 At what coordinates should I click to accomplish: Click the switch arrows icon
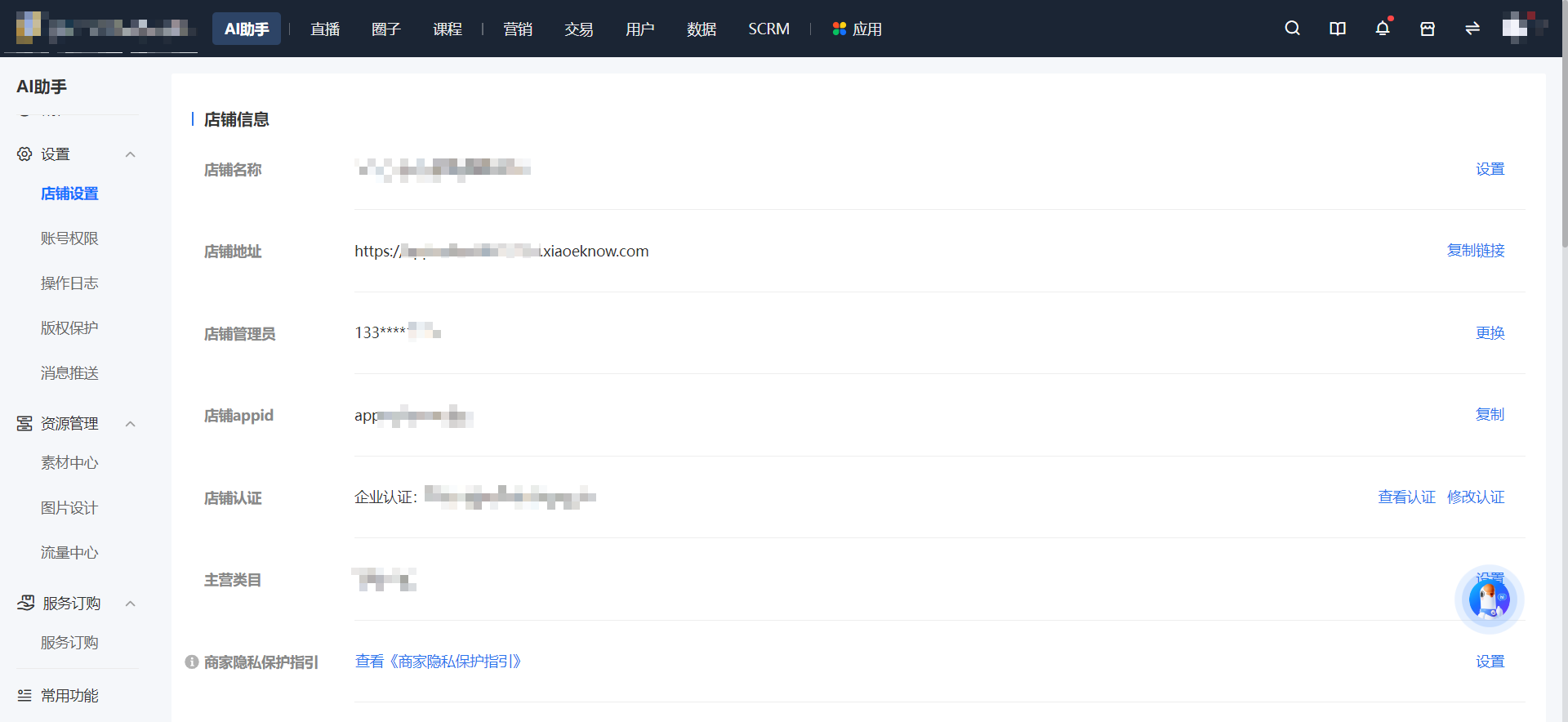point(1472,29)
